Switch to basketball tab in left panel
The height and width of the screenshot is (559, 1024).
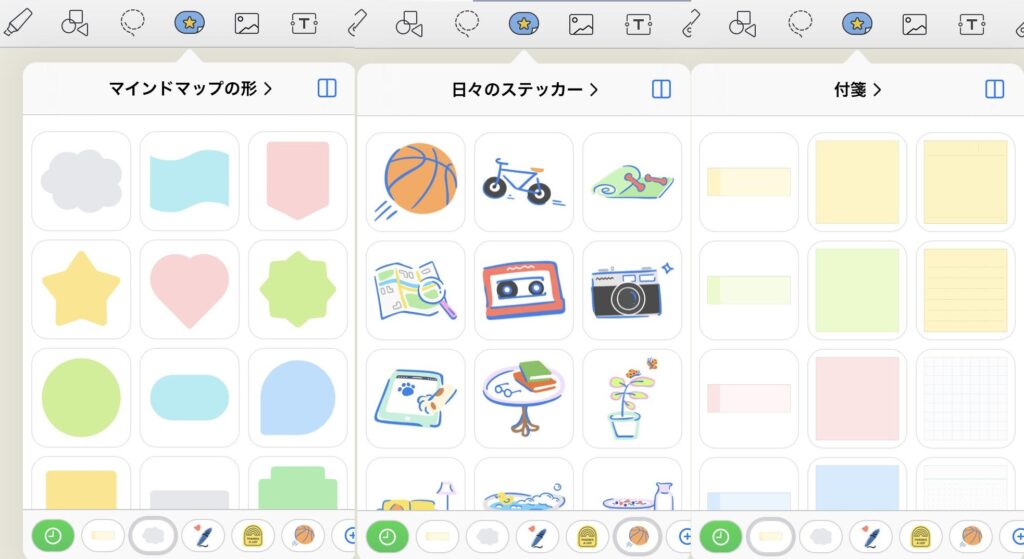(x=303, y=536)
